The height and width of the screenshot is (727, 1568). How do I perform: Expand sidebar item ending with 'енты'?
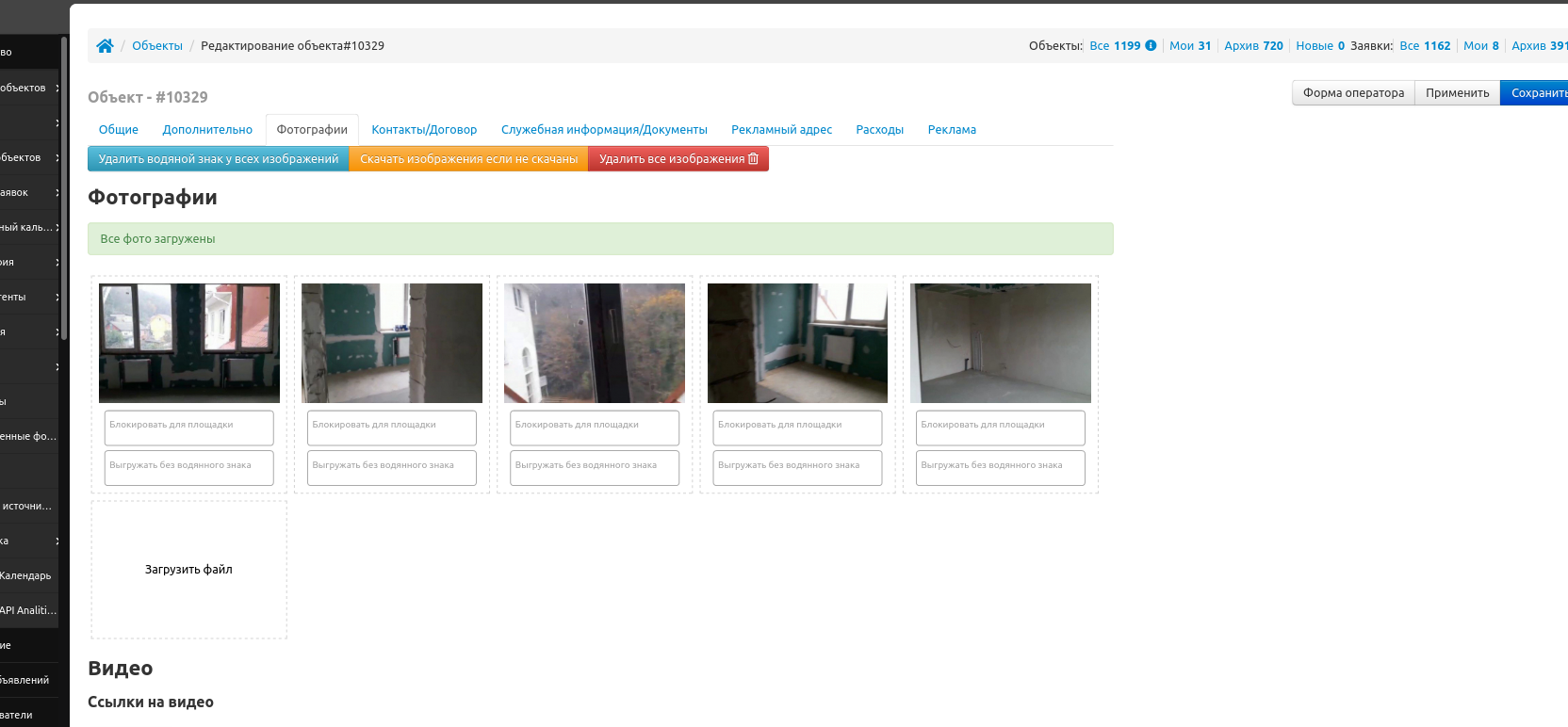29,297
